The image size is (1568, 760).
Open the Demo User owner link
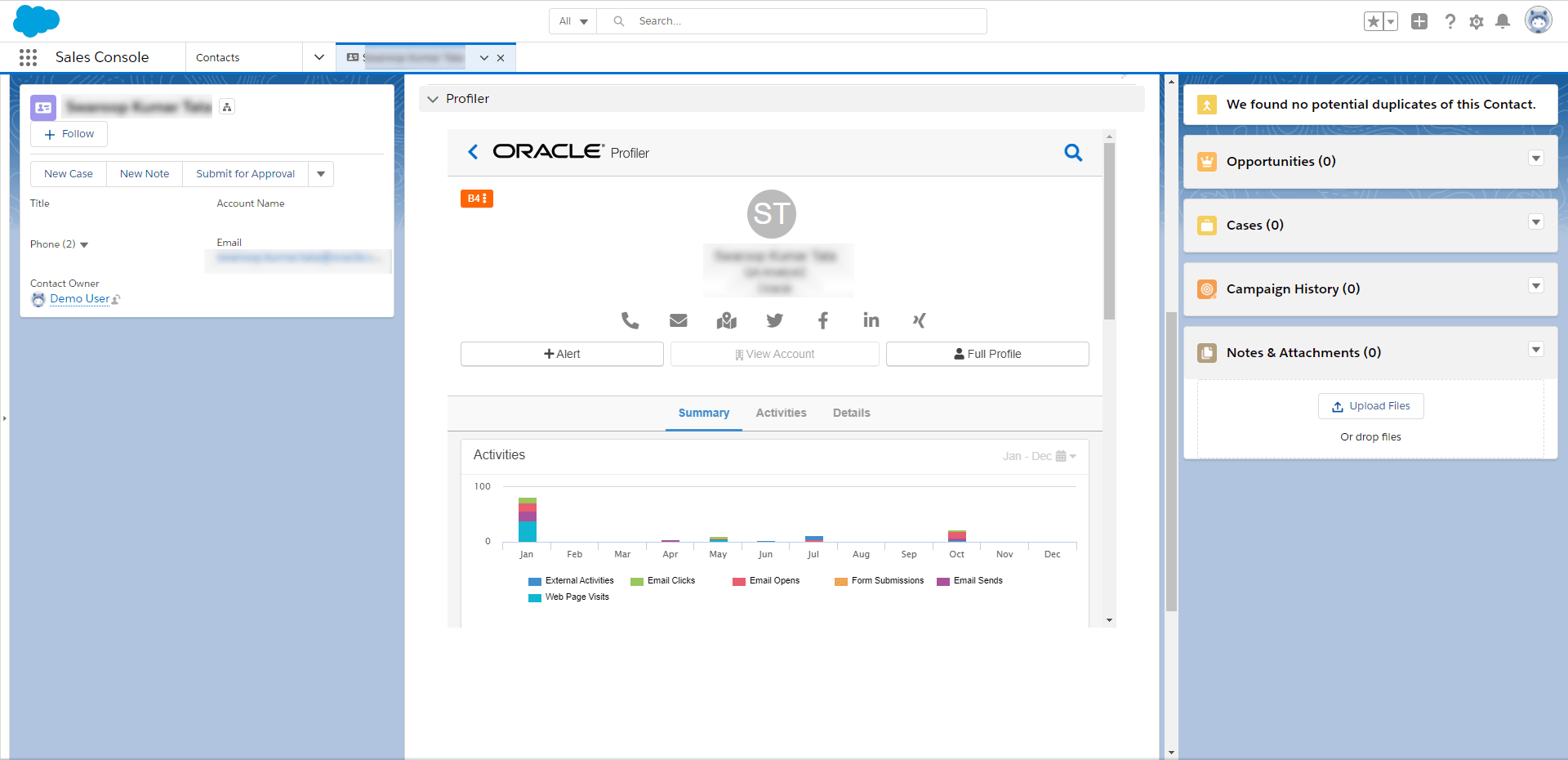(x=80, y=299)
